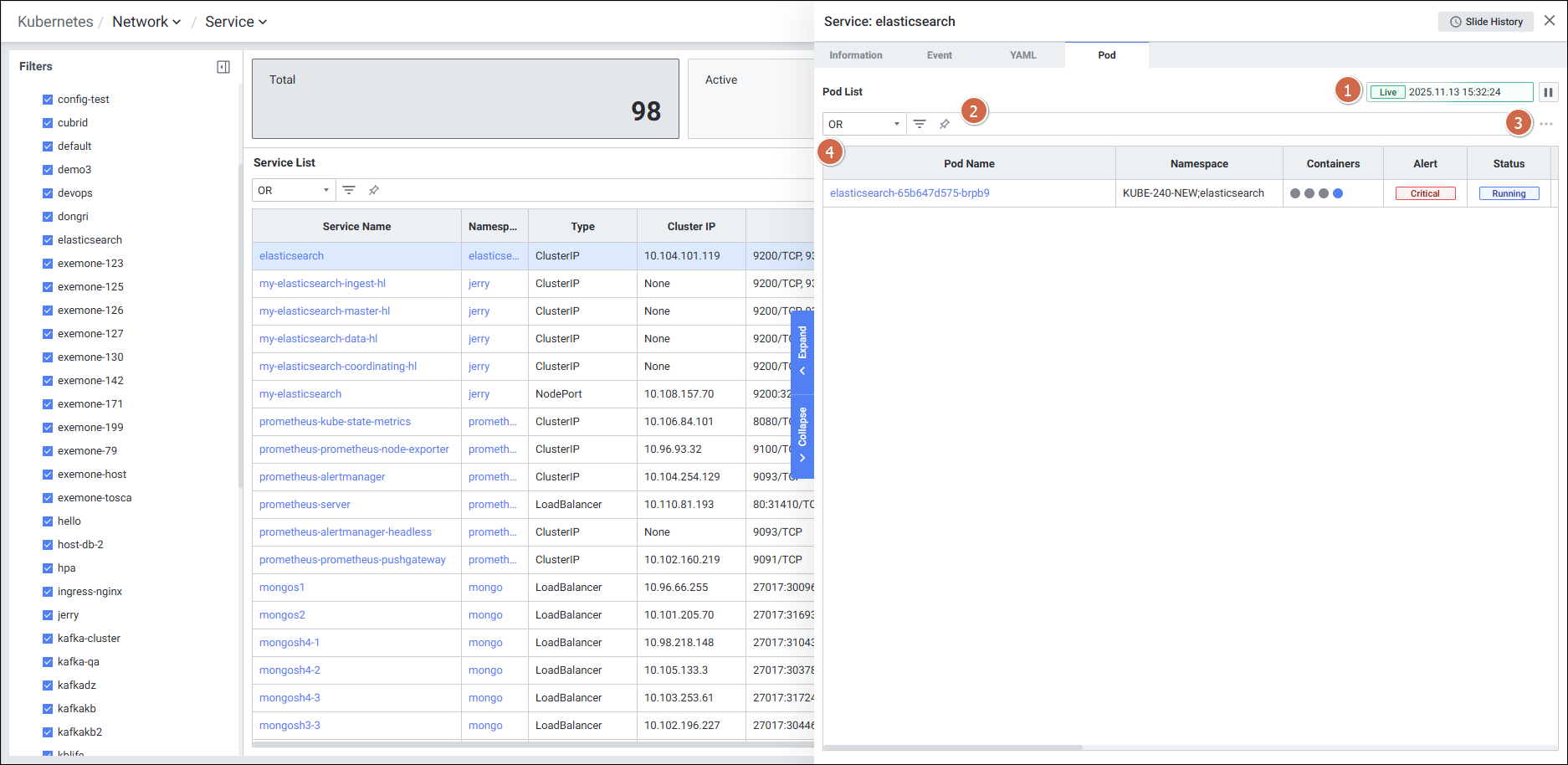Image resolution: width=1568 pixels, height=765 pixels.
Task: Click the pin icon in Pod List
Action: 945,124
